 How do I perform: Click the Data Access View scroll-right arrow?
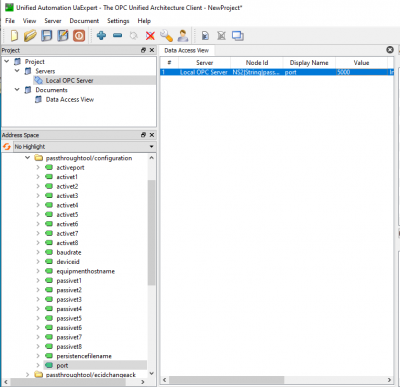[389, 380]
